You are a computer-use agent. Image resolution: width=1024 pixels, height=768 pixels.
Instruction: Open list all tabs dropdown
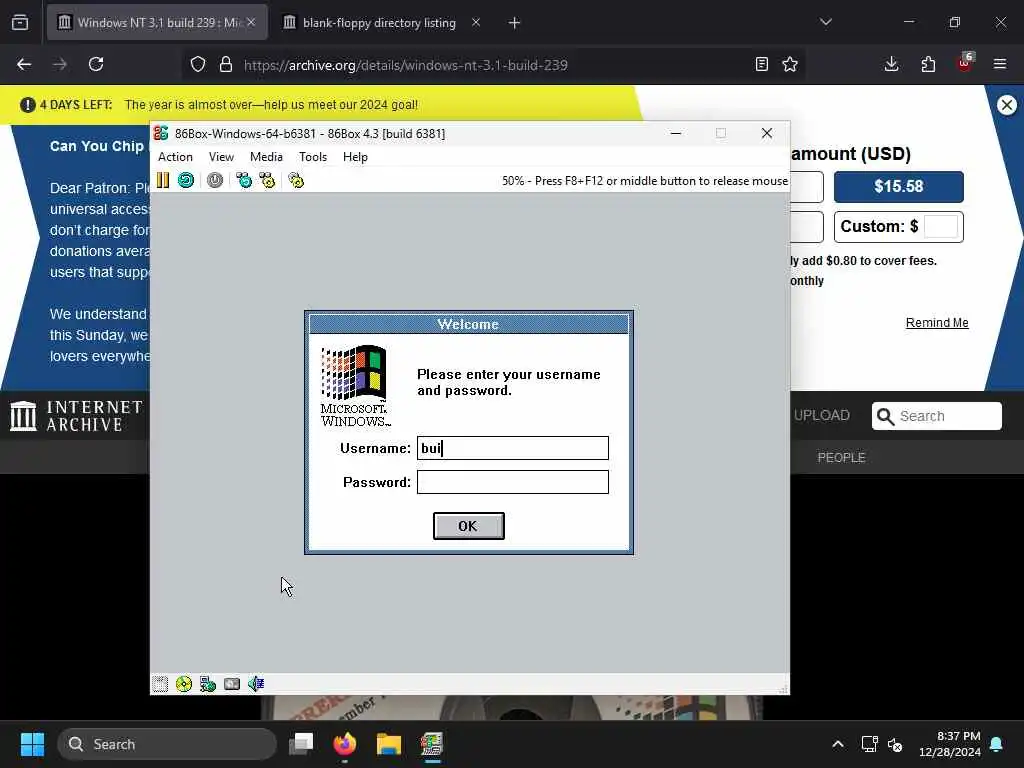pos(825,22)
